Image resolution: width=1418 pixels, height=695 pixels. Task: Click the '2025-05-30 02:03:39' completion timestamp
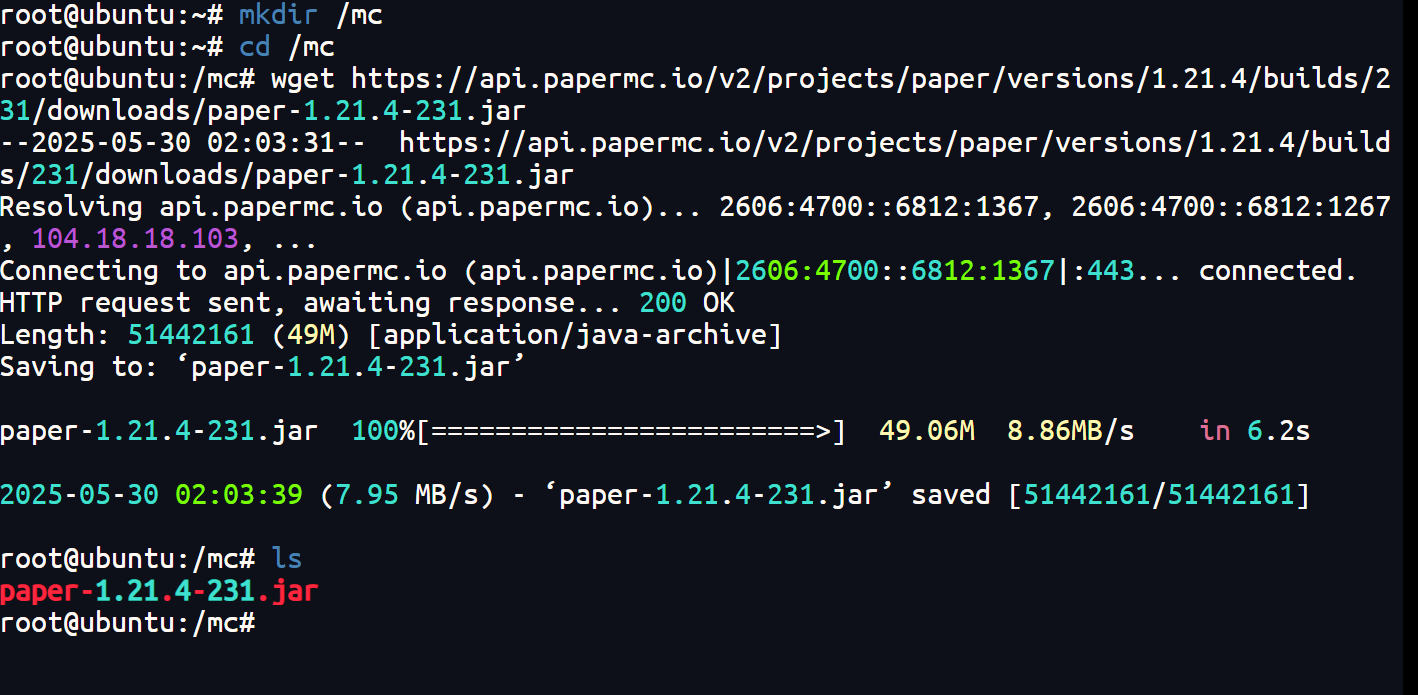coord(151,495)
